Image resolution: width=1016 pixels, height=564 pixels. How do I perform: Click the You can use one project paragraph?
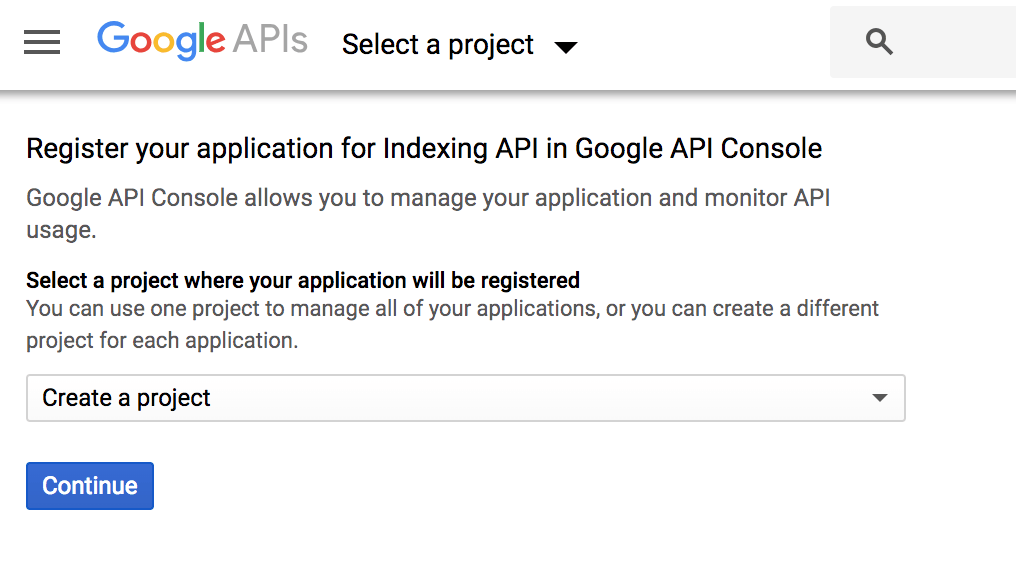(452, 324)
